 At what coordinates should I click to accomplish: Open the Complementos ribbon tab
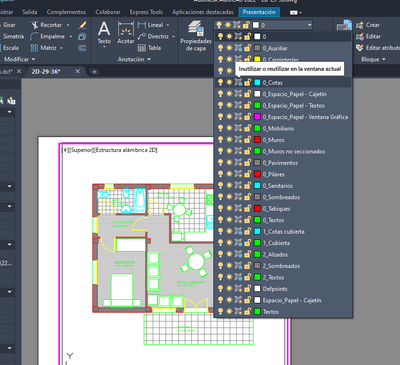point(66,12)
